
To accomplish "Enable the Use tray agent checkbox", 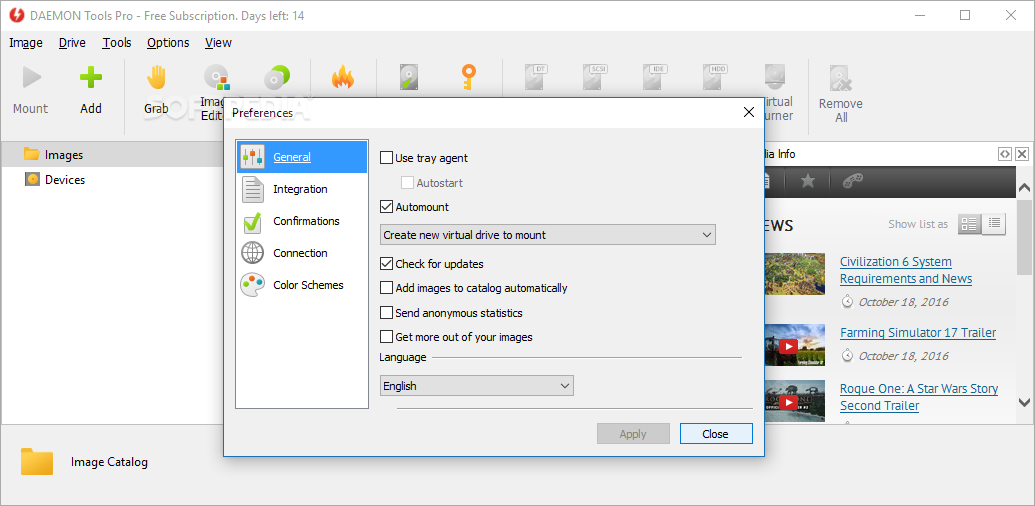I will [387, 158].
